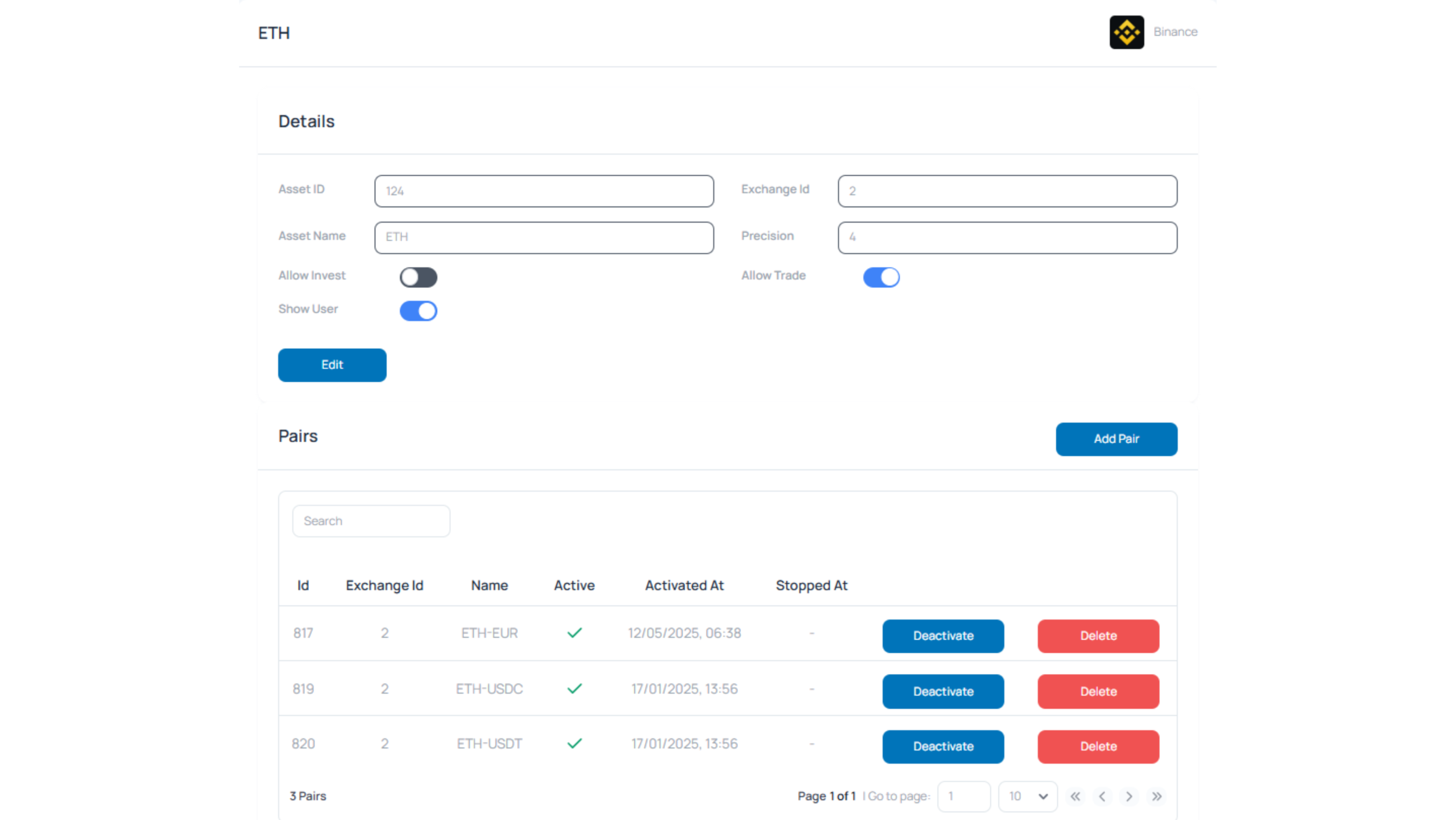Sort by the Activated At column header
The height and width of the screenshot is (820, 1456).
[x=684, y=585]
